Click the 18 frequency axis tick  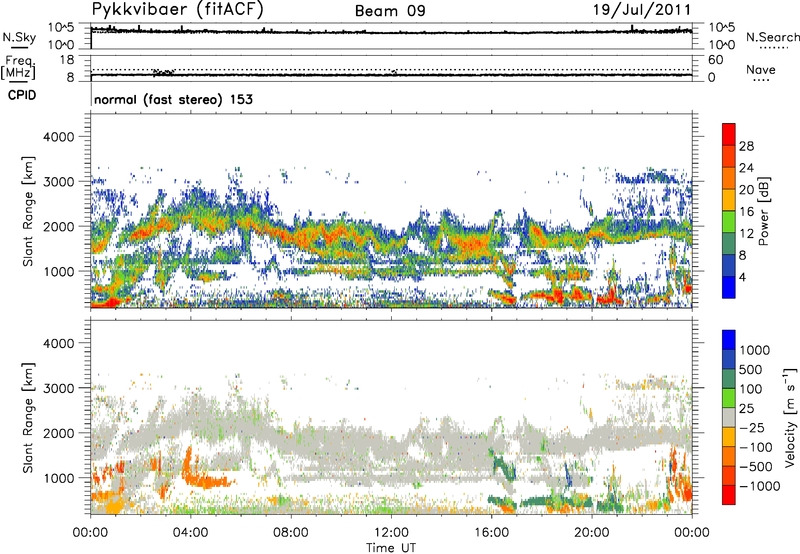coord(67,60)
